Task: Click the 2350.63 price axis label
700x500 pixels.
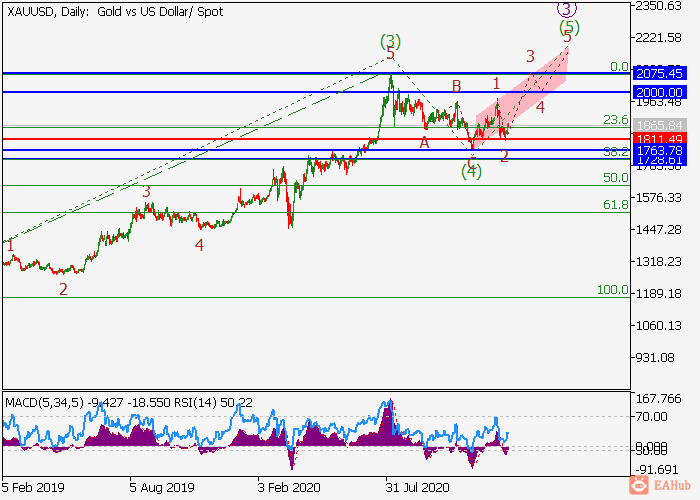Action: (658, 6)
